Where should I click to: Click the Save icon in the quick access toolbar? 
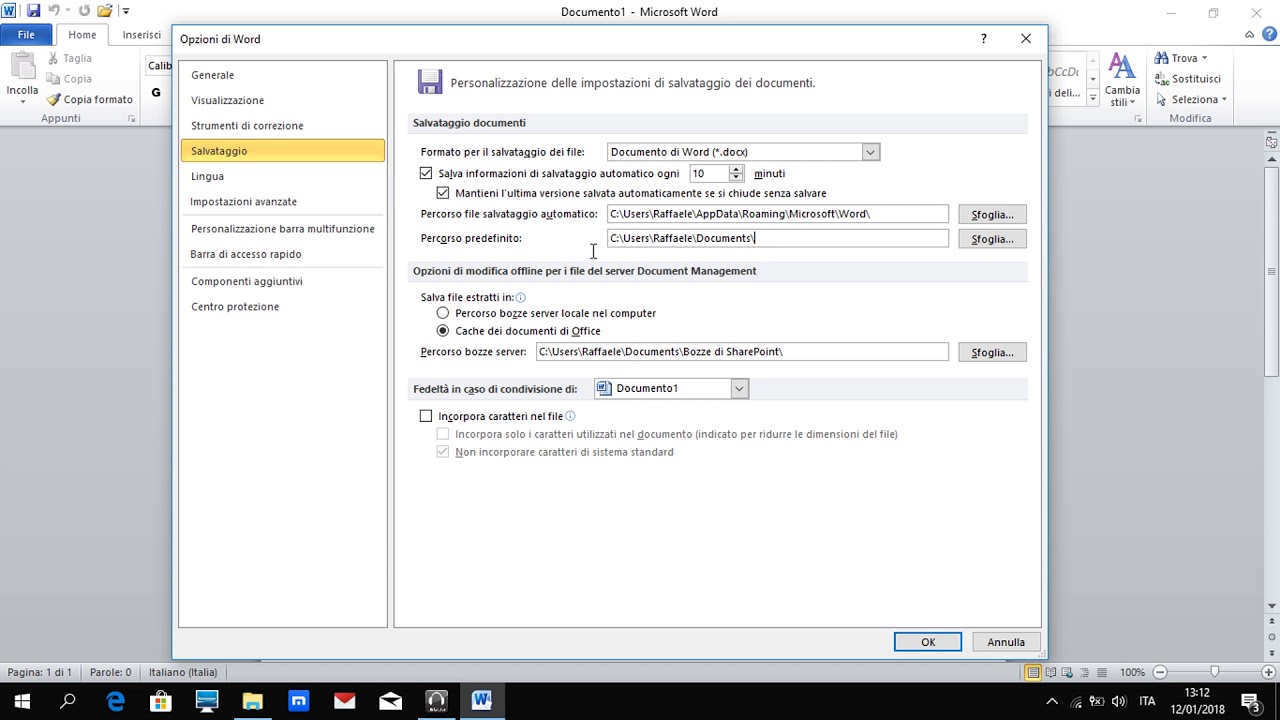pos(34,11)
